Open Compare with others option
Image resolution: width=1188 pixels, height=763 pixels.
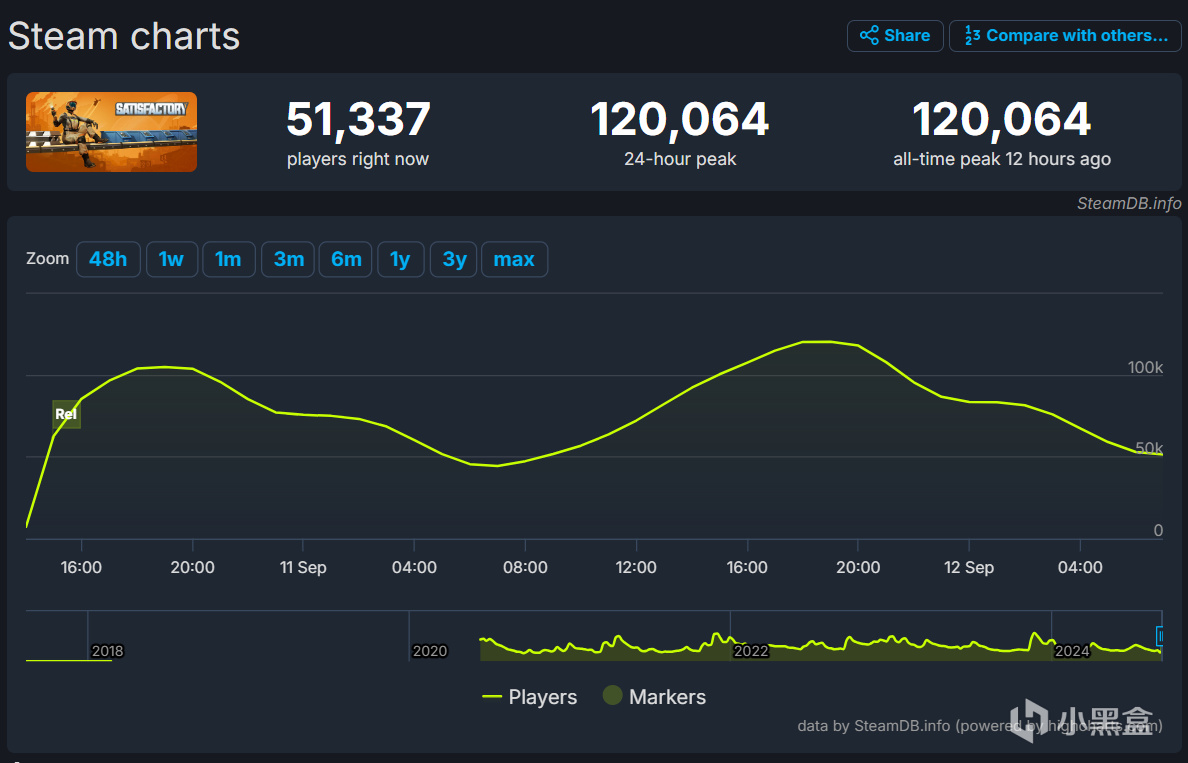[x=1065, y=36]
